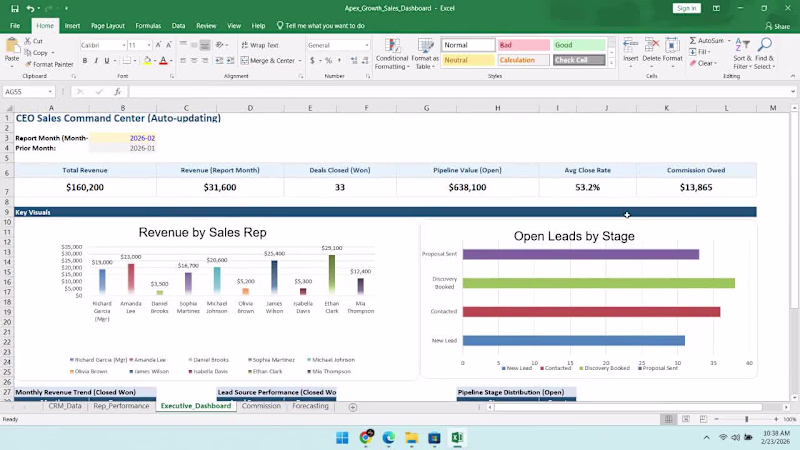The image size is (800, 450).
Task: Apply the red font color
Action: coord(163,61)
